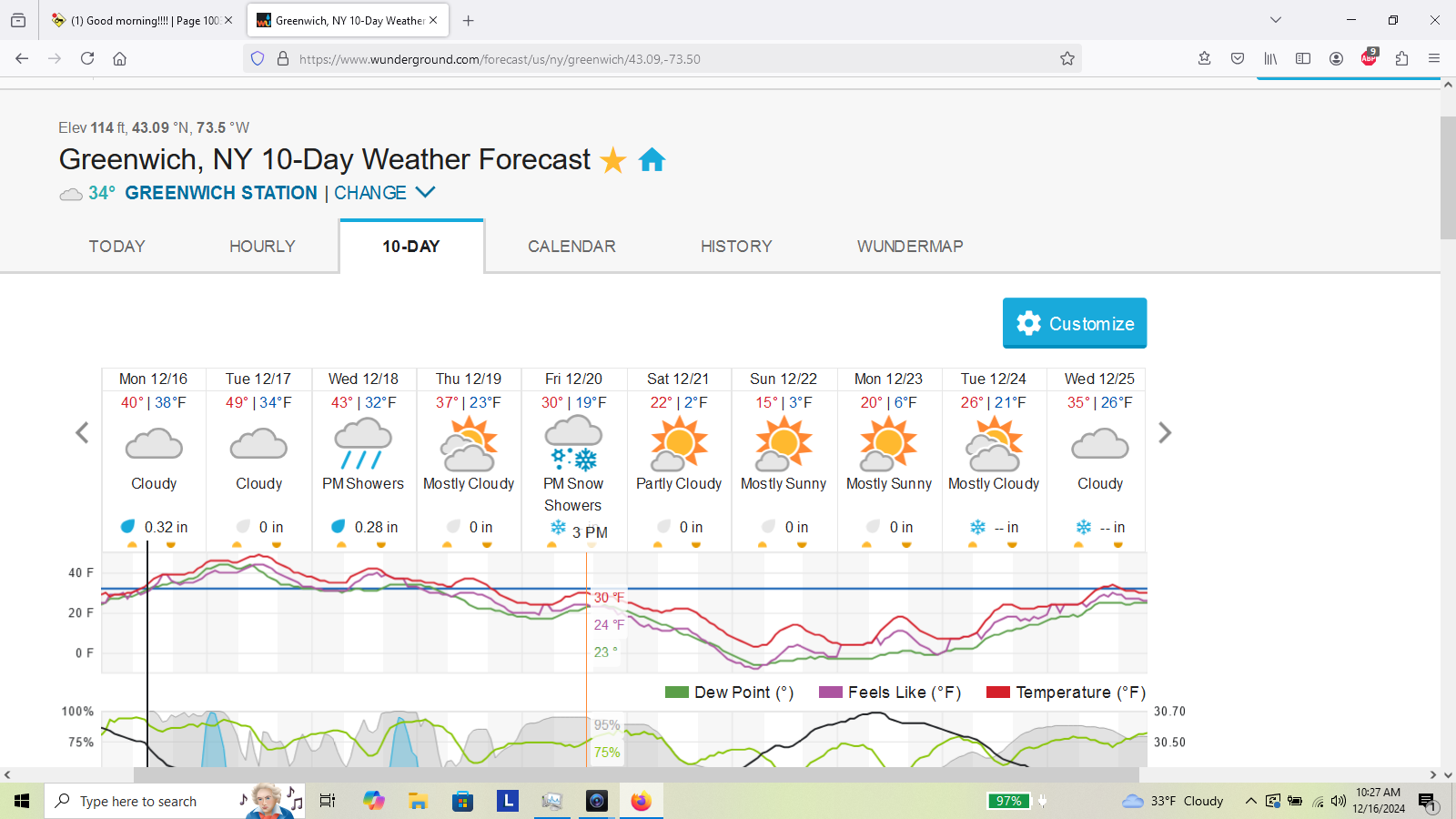Image resolution: width=1456 pixels, height=819 pixels.
Task: Show previous forecast days with left arrow
Action: [x=82, y=433]
